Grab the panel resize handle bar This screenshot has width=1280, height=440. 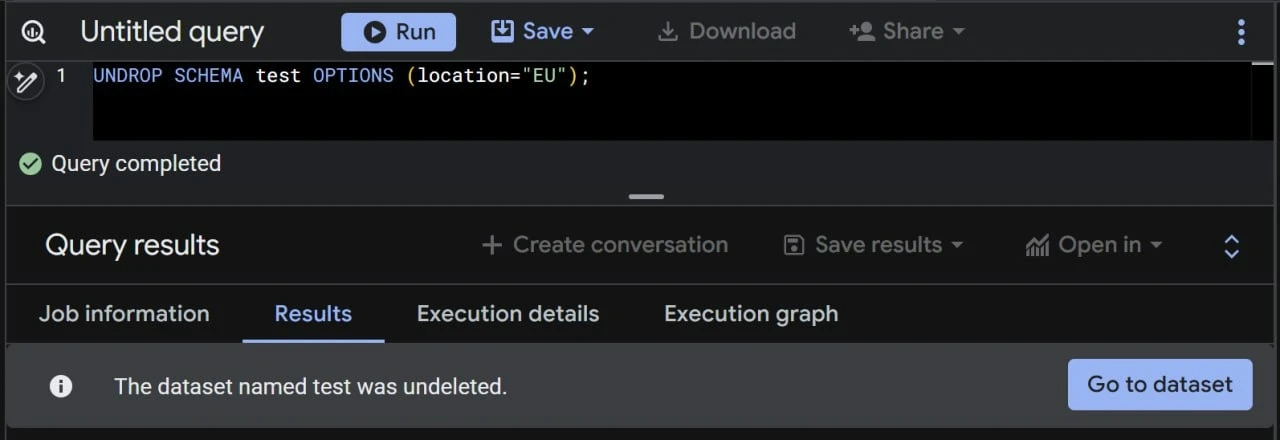point(647,197)
